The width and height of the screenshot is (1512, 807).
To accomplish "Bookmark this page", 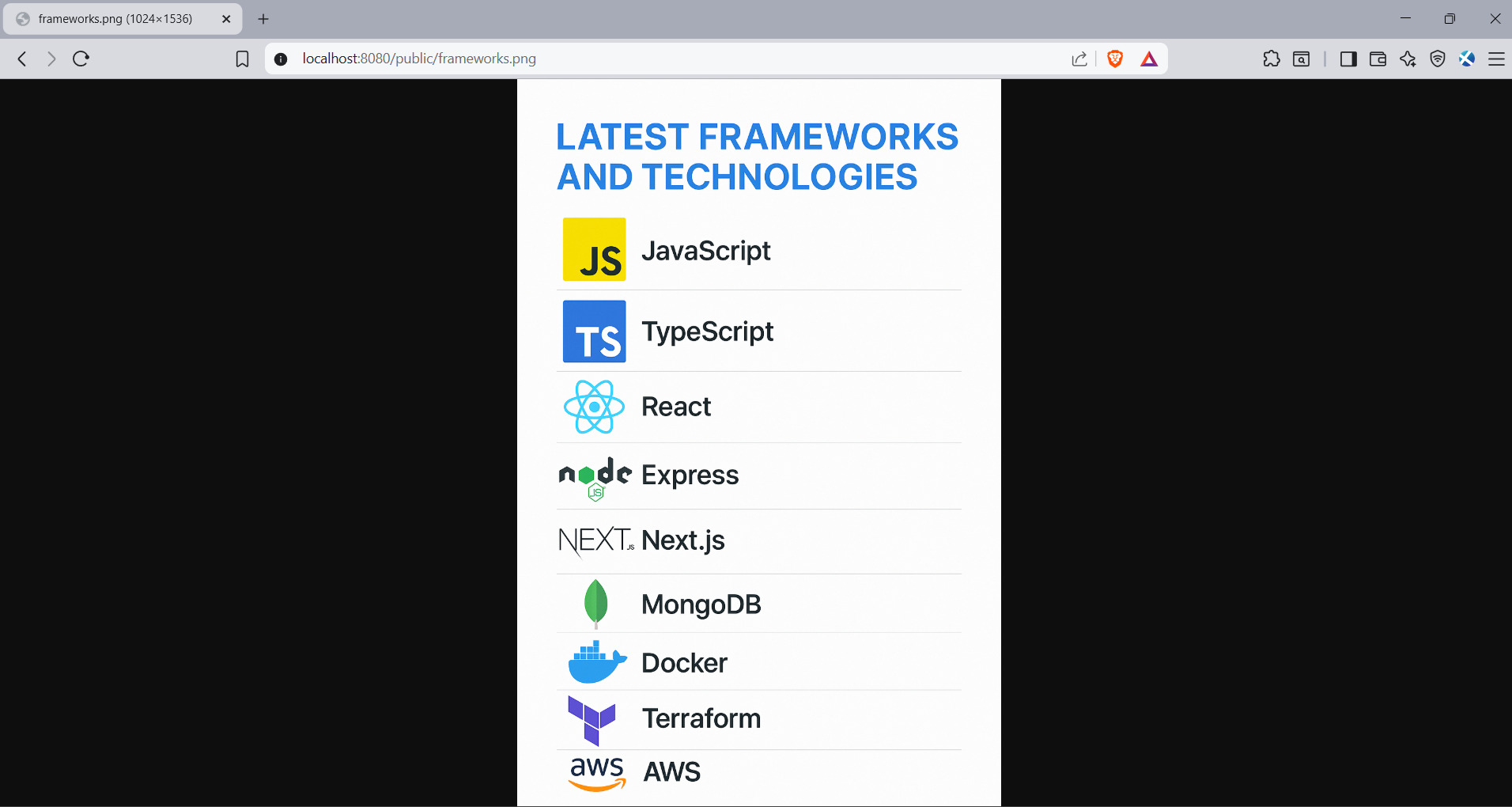I will point(243,59).
